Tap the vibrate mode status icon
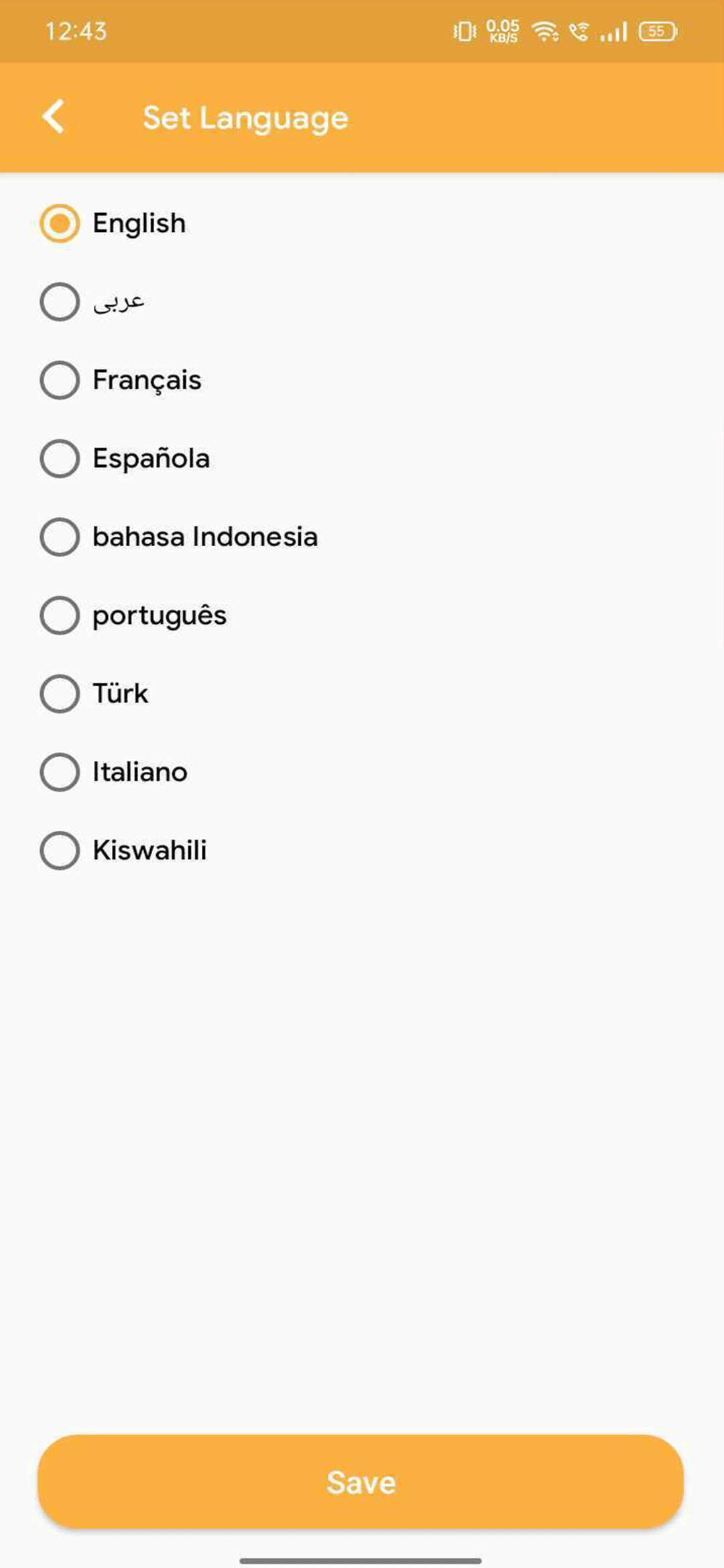The height and width of the screenshot is (1568, 724). pos(463,31)
